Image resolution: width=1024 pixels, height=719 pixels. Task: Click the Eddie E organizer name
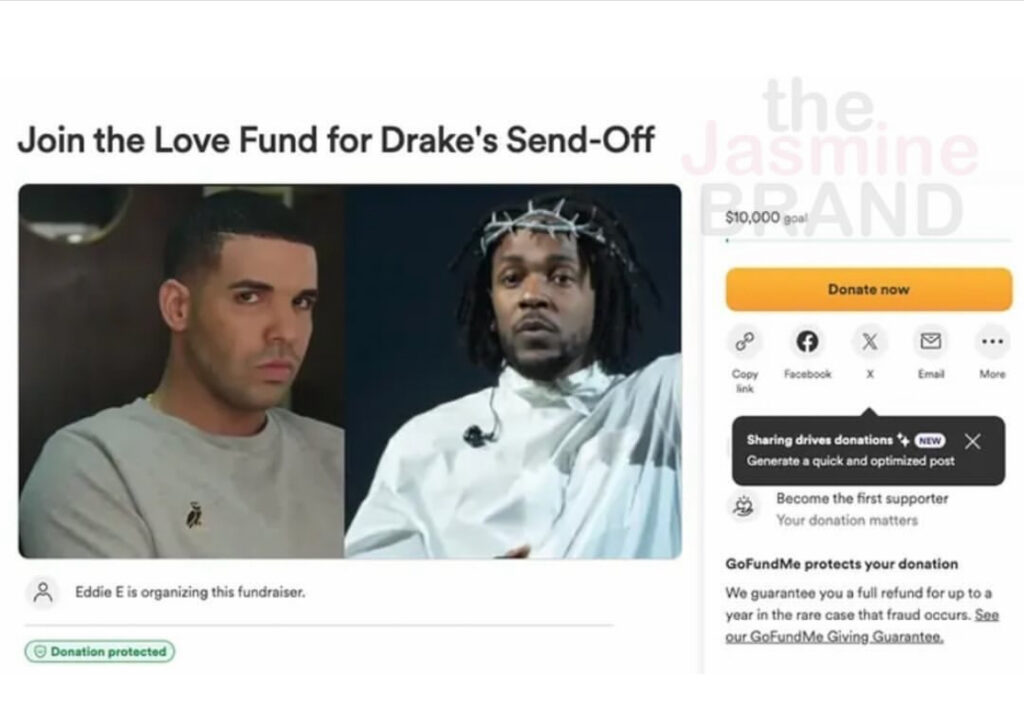click(x=99, y=592)
